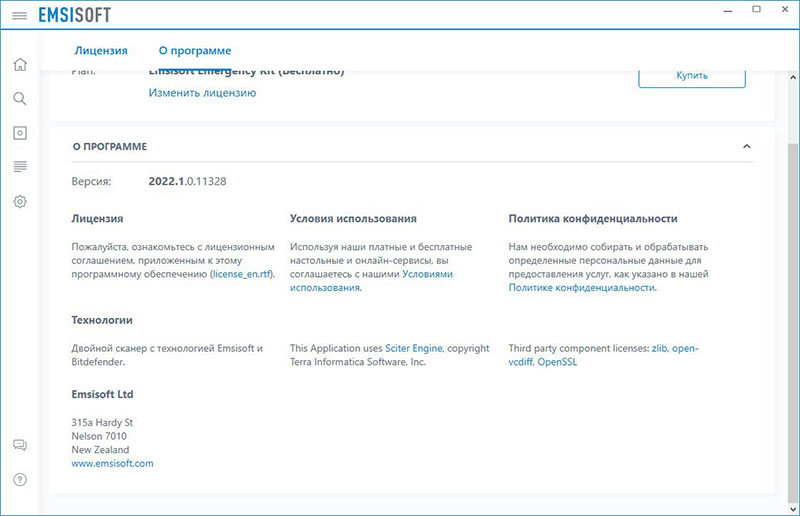Screen dimensions: 800x516
Task: Select the О программе tab
Action: pos(195,50)
